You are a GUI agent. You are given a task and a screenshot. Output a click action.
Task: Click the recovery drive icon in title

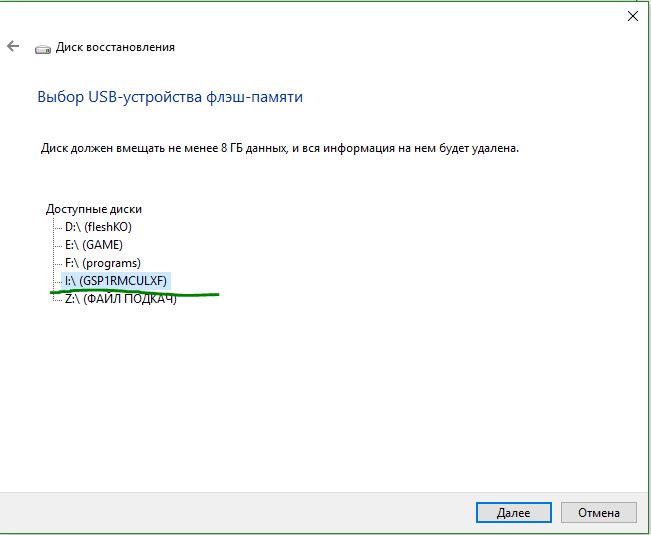click(x=43, y=49)
